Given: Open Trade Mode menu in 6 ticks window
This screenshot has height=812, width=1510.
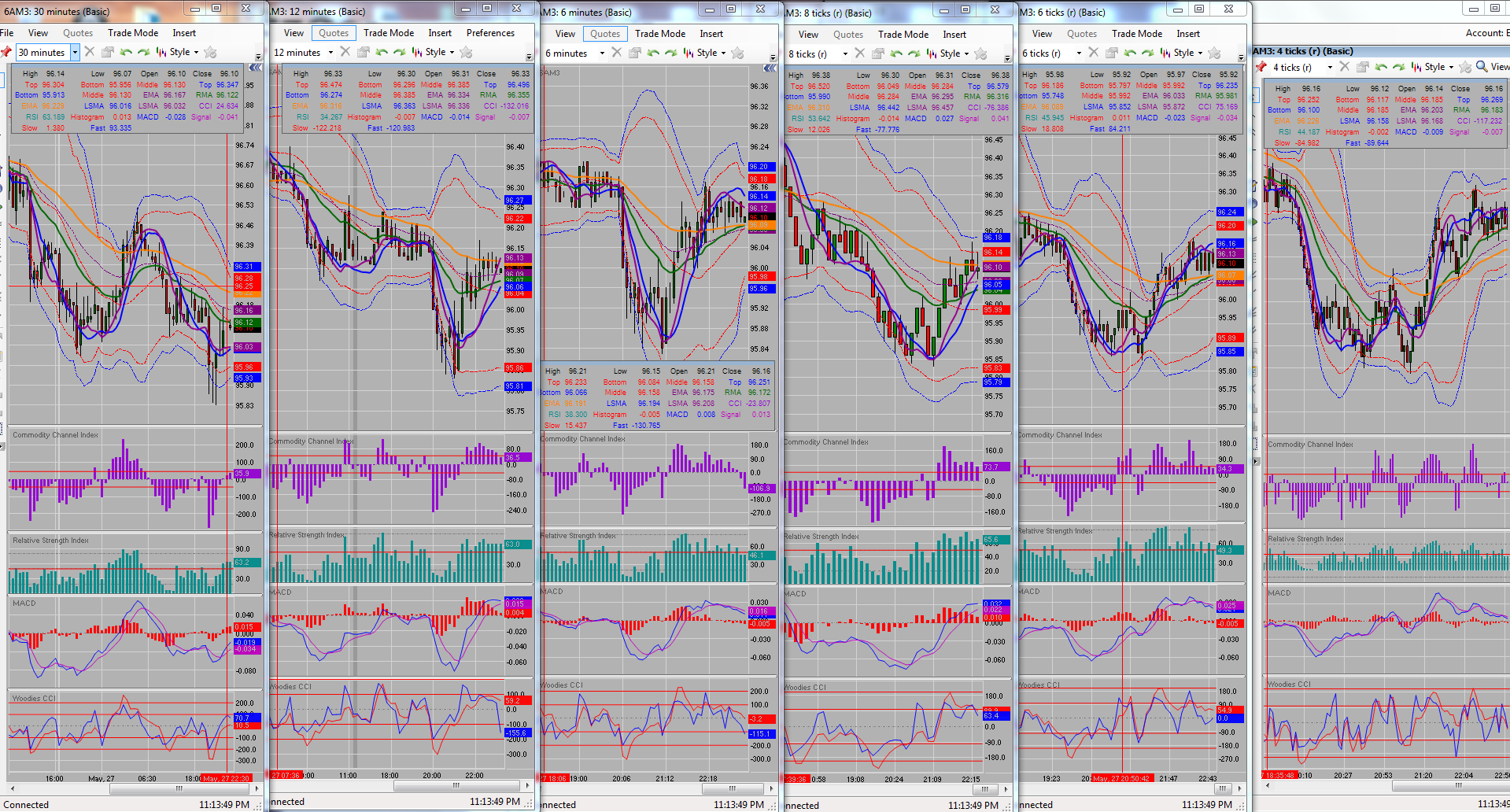Looking at the screenshot, I should (1137, 34).
